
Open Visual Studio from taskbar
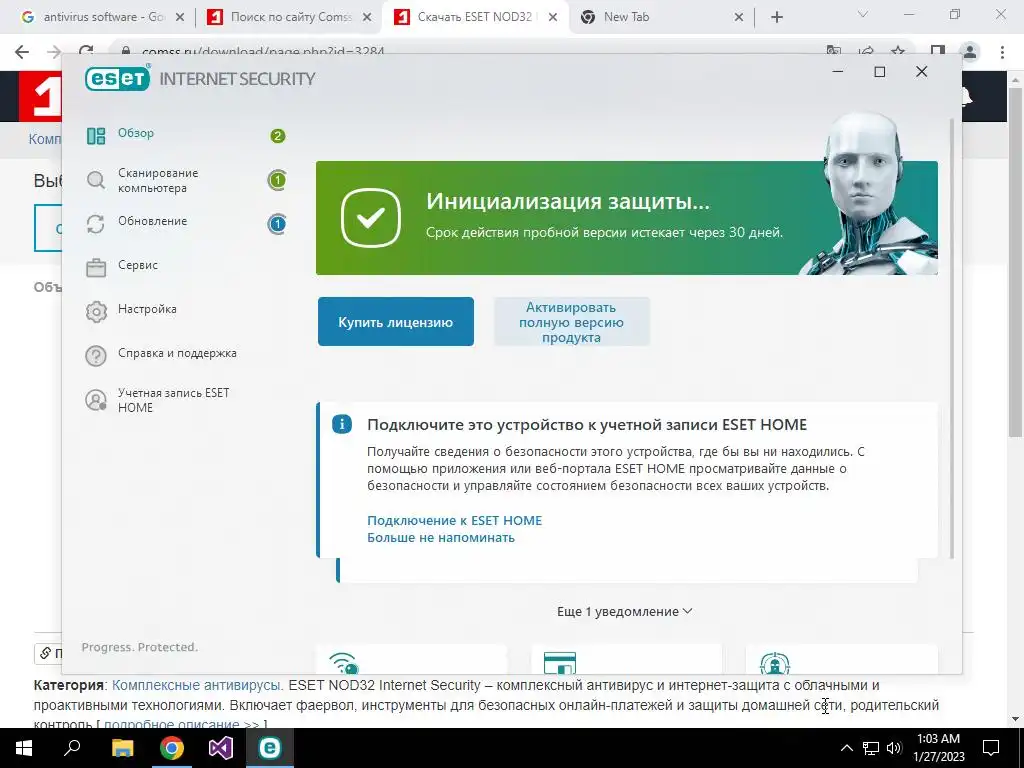(x=221, y=748)
